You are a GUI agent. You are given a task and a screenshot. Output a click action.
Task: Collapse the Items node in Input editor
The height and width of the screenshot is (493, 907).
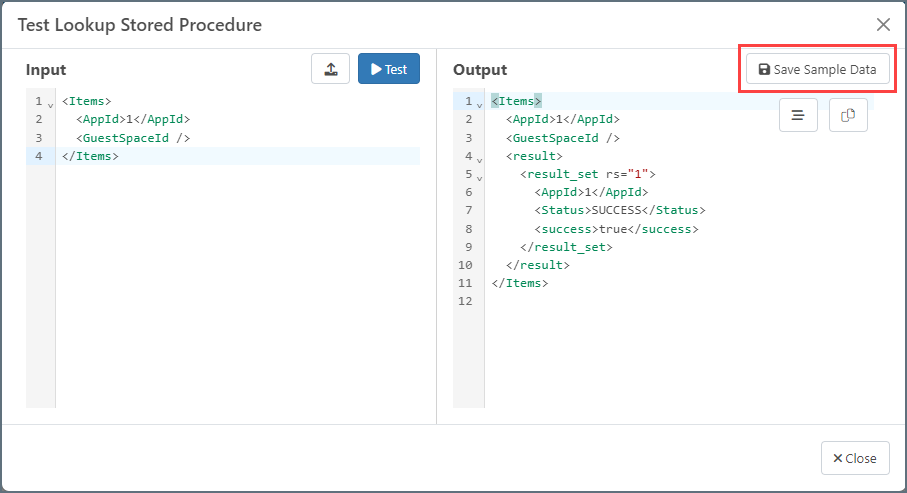[50, 104]
